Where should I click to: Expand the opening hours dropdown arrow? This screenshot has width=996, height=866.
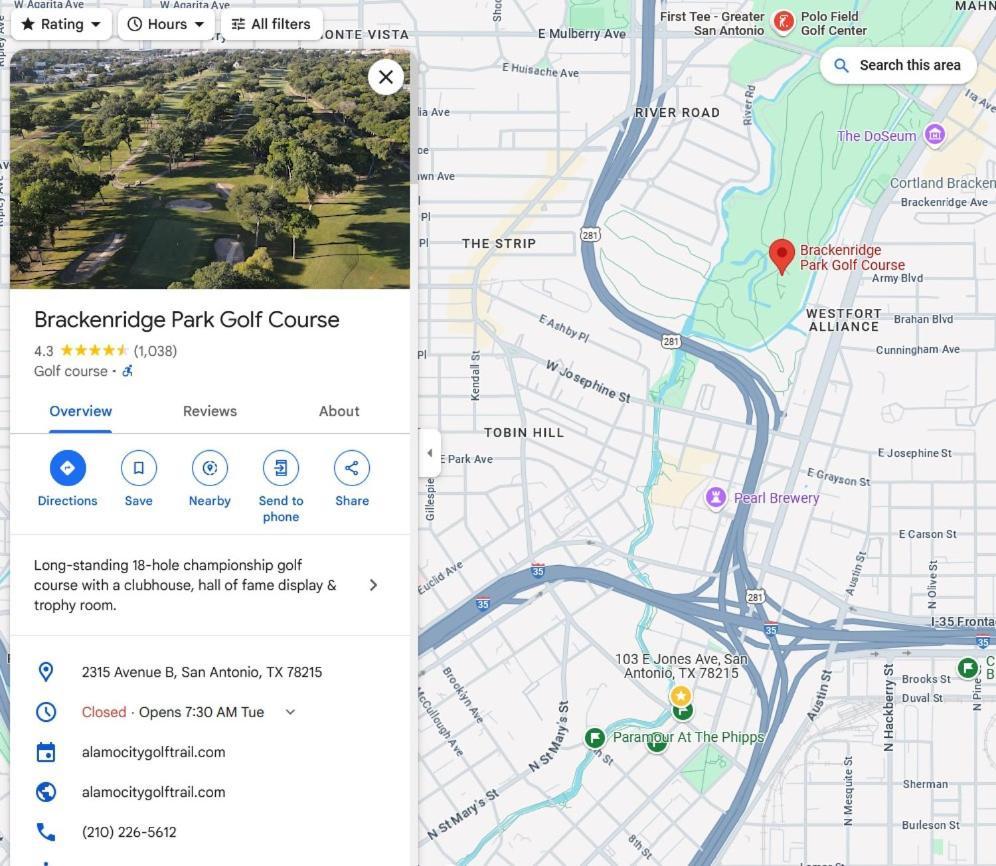pos(290,712)
